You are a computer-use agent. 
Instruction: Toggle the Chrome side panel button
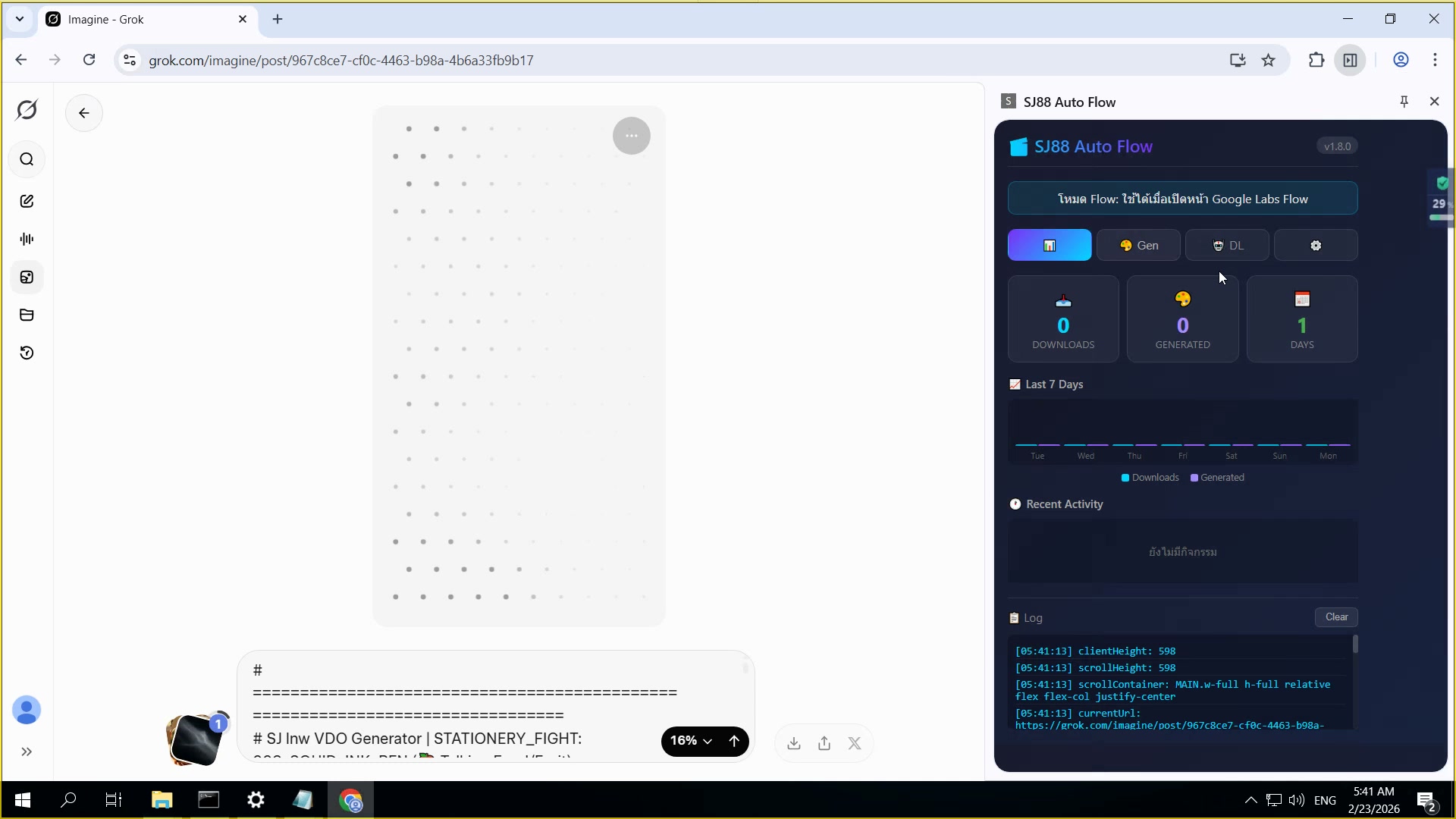click(x=1350, y=60)
